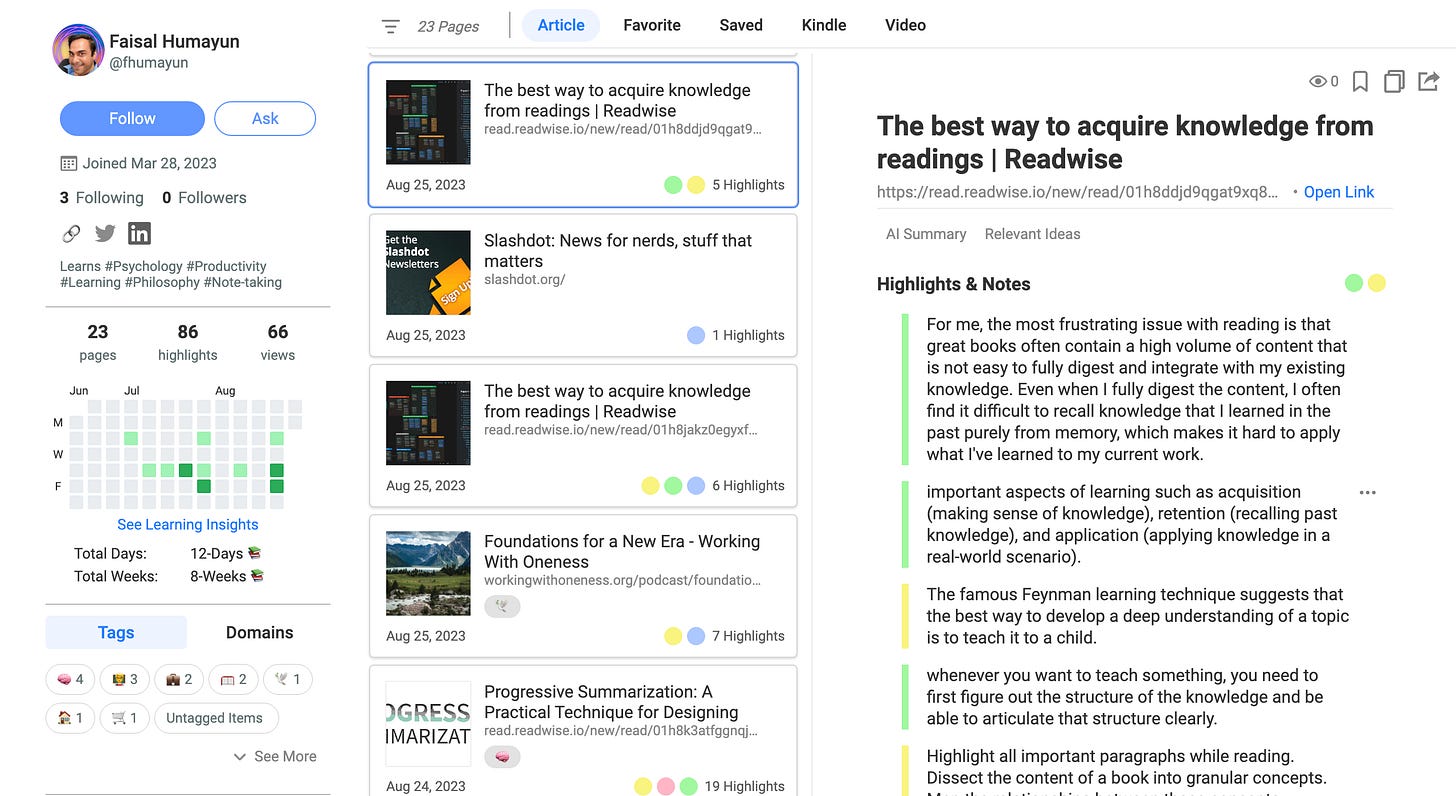Click '7 Highlights' on the Foundations card
Screen dimensions: 1456x796
(748, 636)
